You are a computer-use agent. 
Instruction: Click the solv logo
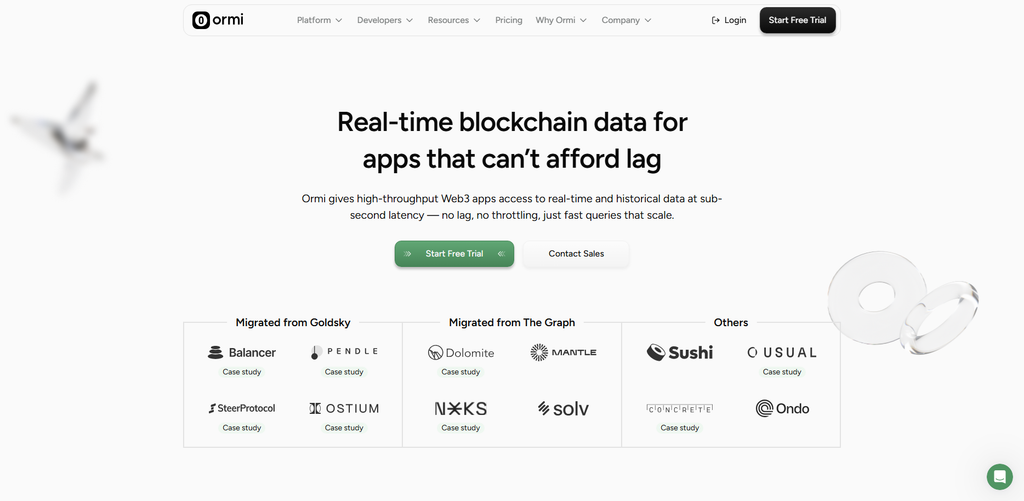pyautogui.click(x=563, y=409)
